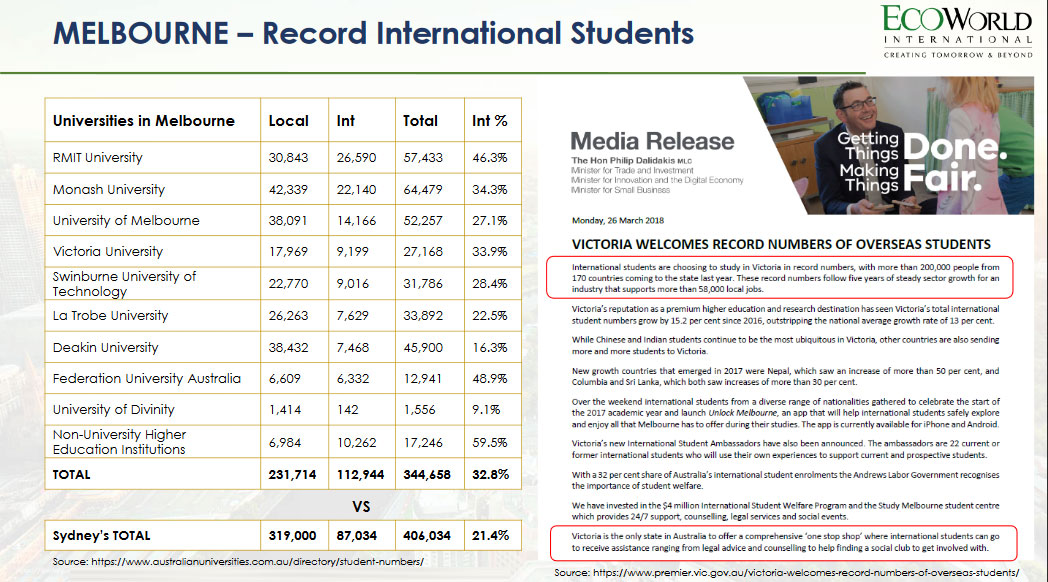Select the 'La Trobe University' row name
Screen dimensions: 1048x582
pyautogui.click(x=110, y=315)
